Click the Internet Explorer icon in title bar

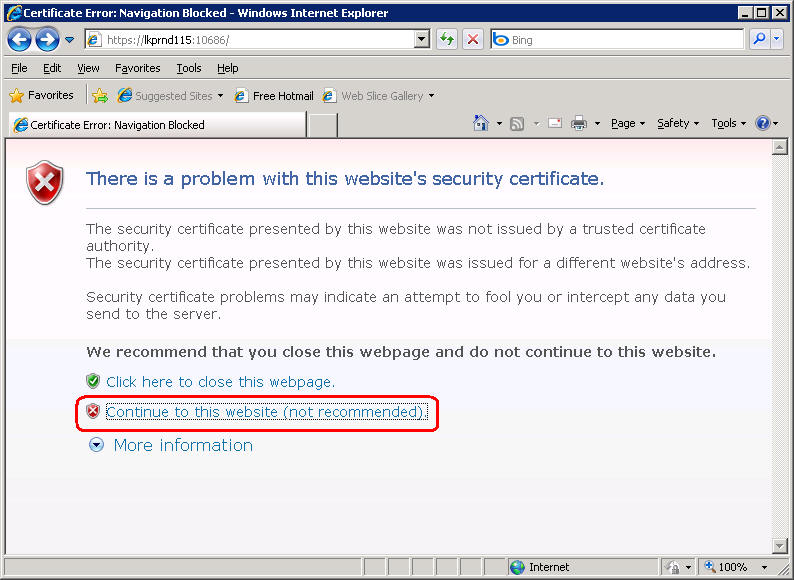pos(14,13)
